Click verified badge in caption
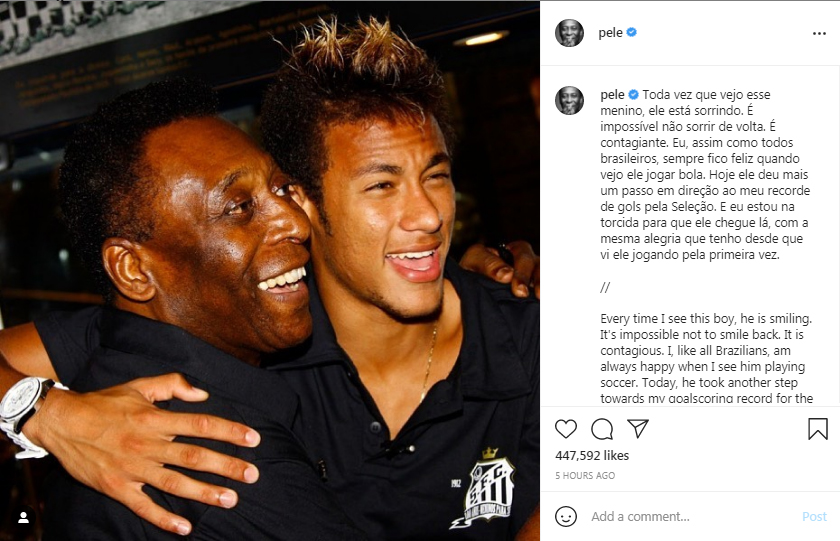Image resolution: width=840 pixels, height=541 pixels. coord(633,94)
